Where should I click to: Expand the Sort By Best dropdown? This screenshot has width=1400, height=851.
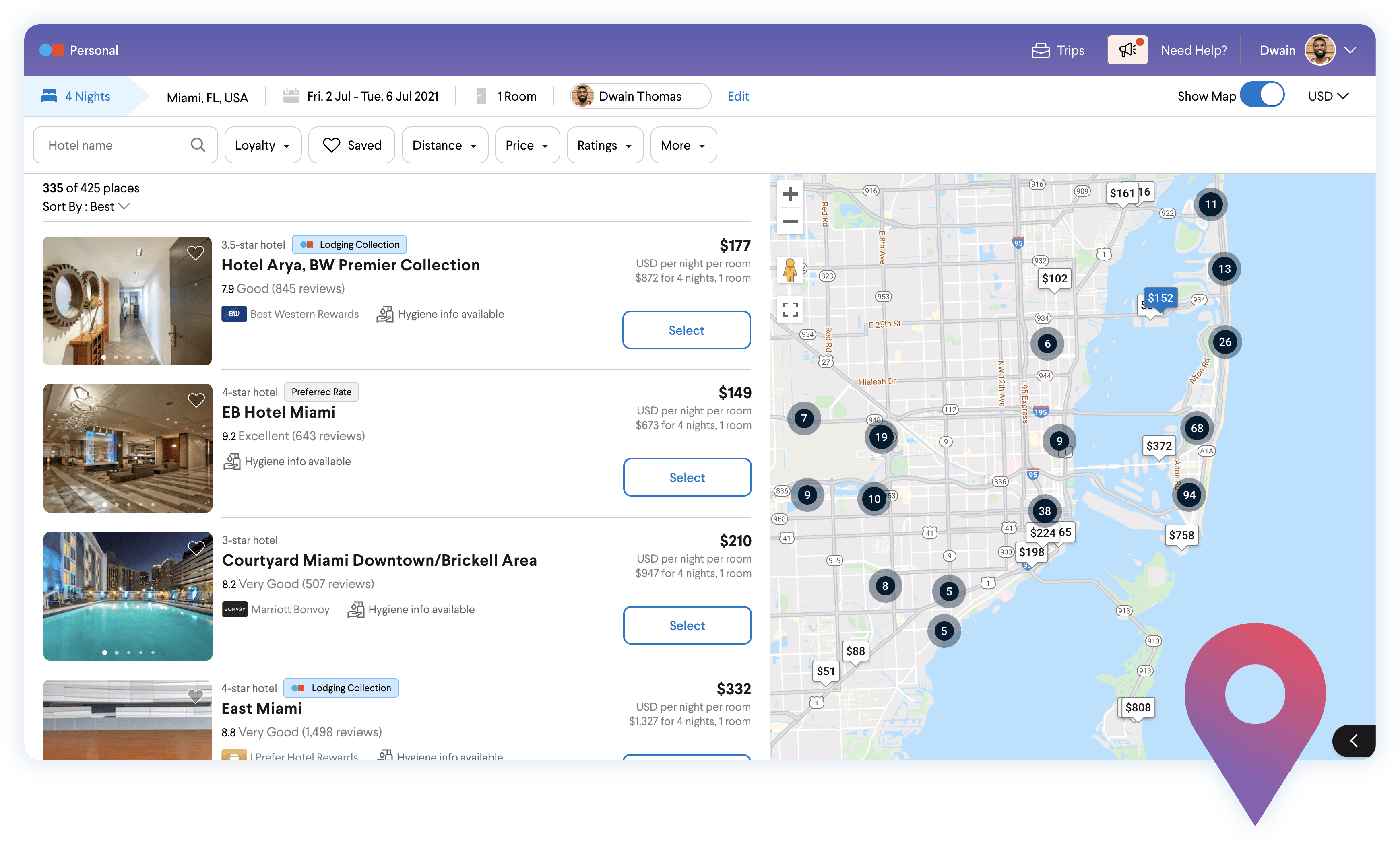point(87,207)
